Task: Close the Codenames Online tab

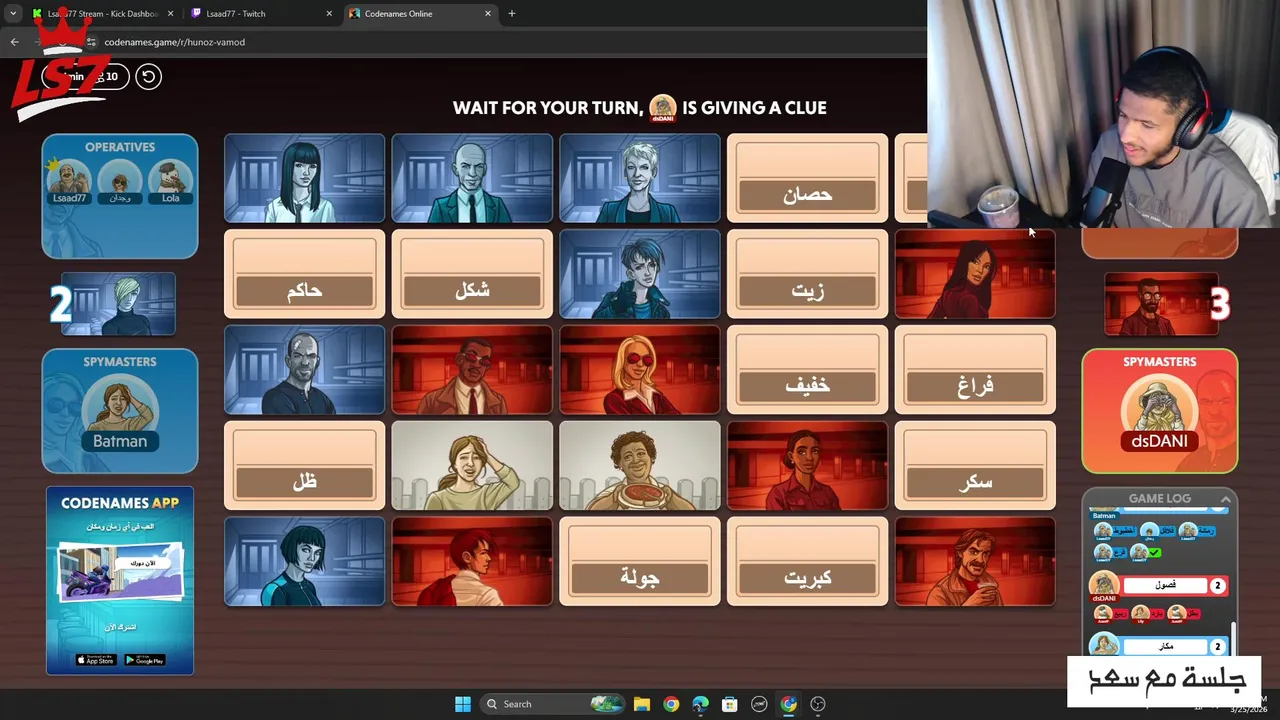Action: (488, 14)
